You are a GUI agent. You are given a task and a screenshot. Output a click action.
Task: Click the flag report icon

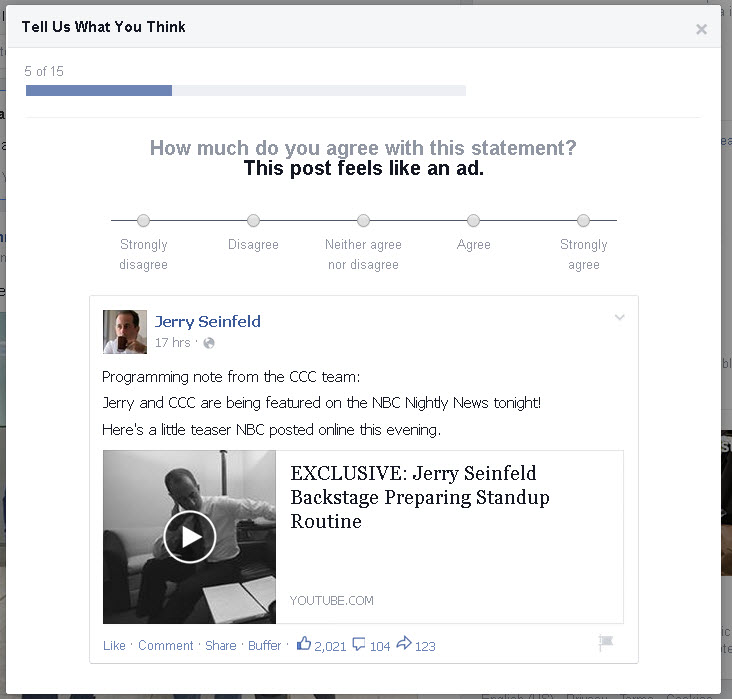[605, 643]
